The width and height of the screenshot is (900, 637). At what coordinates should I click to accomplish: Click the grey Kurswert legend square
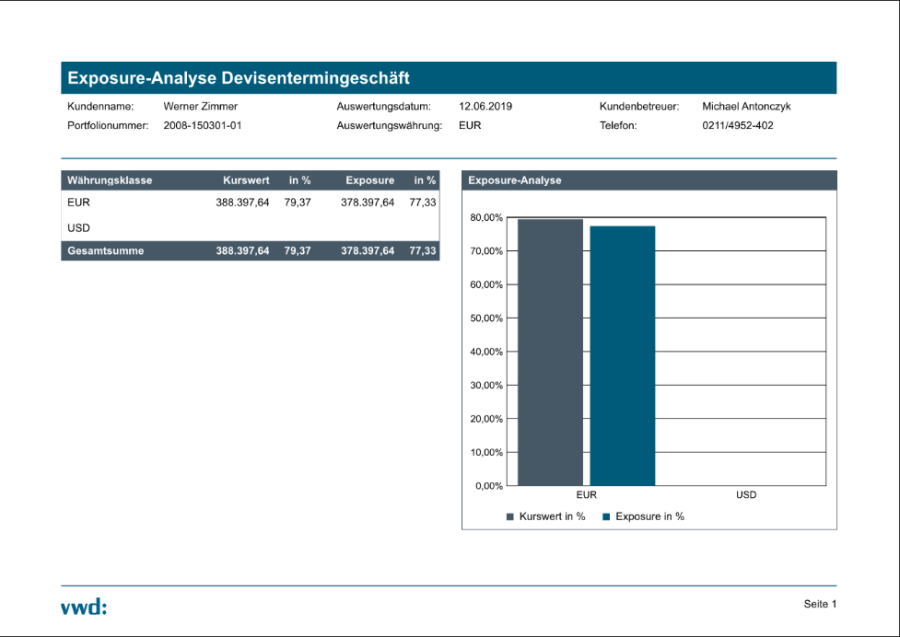(x=510, y=517)
